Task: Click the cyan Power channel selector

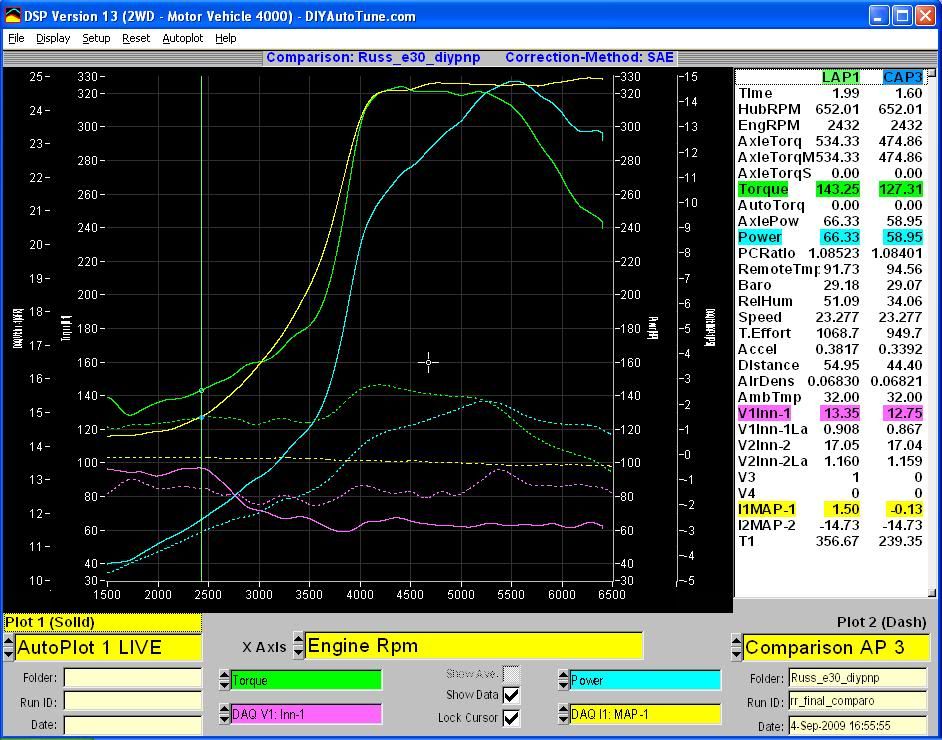Action: click(645, 680)
